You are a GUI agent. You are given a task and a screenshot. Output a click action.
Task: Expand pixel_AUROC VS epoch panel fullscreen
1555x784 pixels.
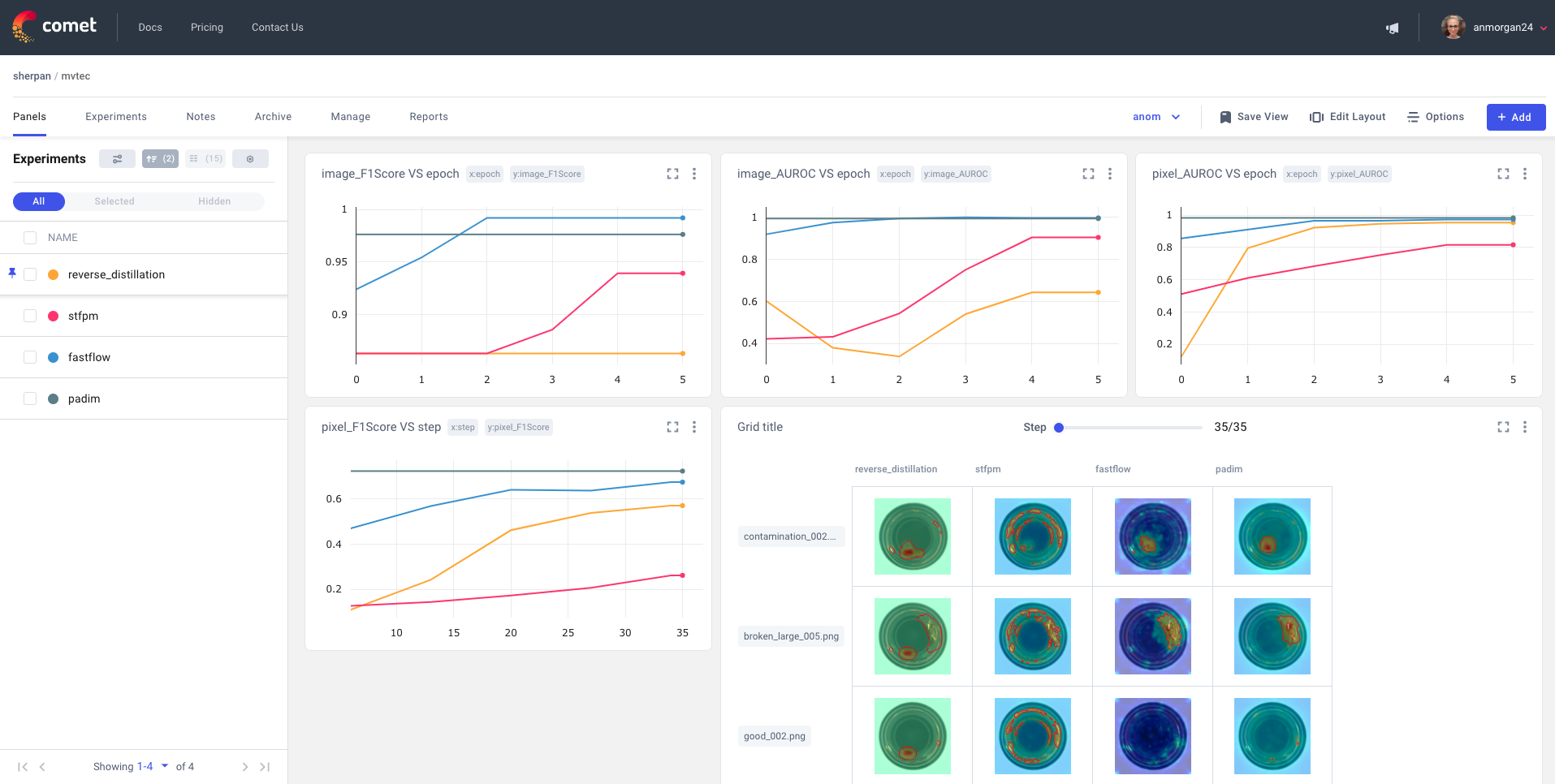tap(1503, 174)
